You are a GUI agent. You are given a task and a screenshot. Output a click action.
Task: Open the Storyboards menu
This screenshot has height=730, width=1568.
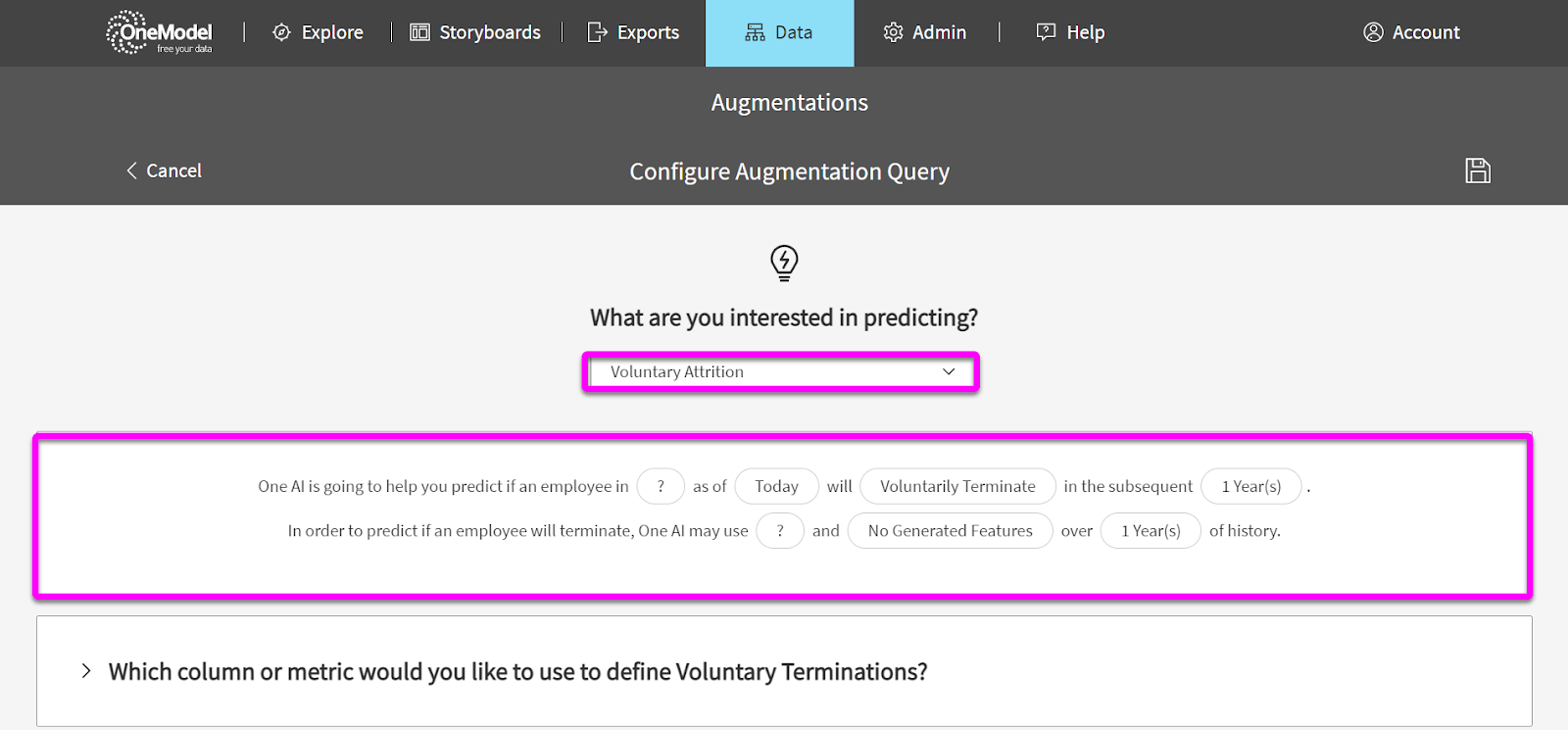[x=475, y=32]
